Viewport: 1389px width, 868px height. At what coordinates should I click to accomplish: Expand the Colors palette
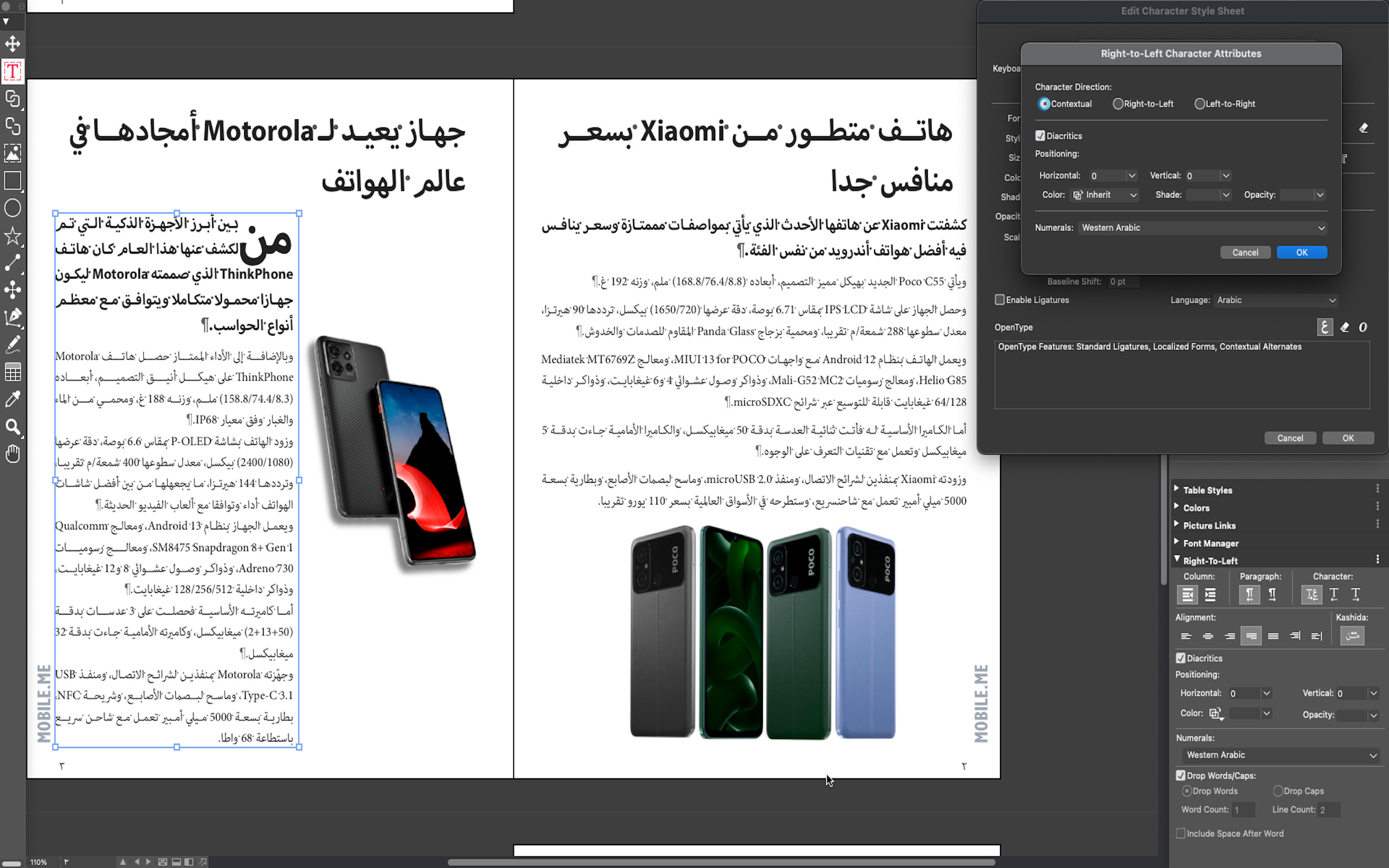(x=1177, y=507)
